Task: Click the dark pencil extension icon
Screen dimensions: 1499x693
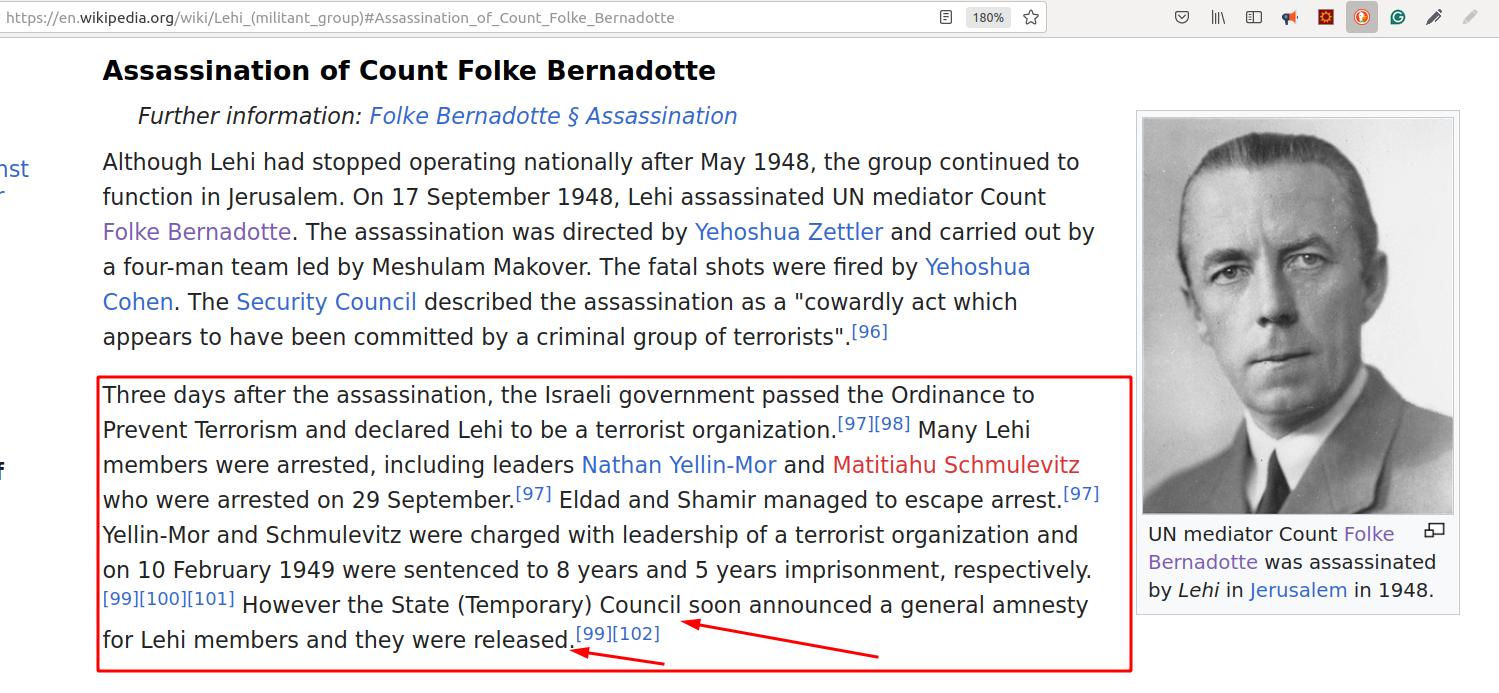Action: 1434,17
